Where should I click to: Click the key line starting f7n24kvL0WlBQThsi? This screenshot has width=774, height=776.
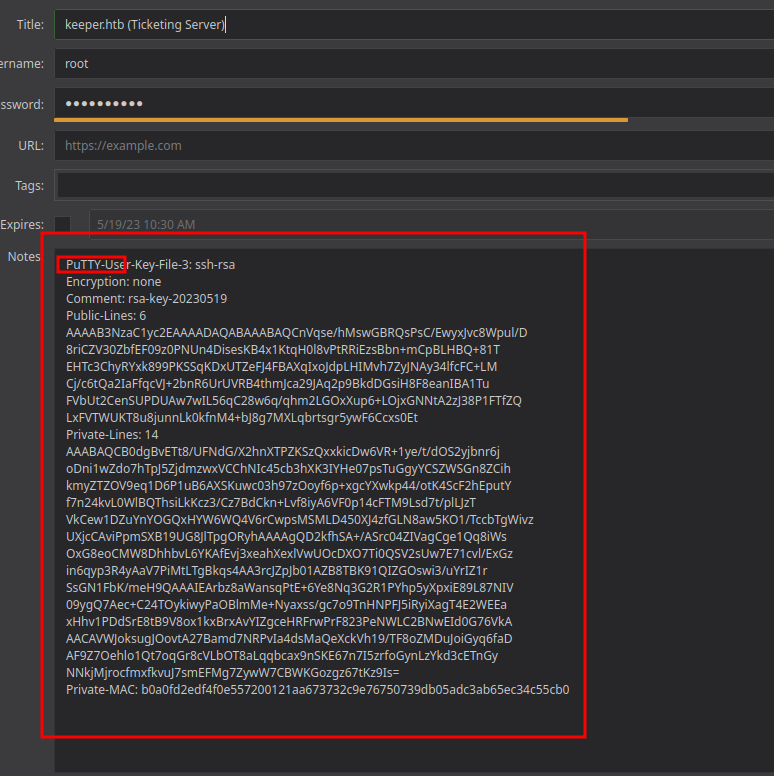pos(271,502)
